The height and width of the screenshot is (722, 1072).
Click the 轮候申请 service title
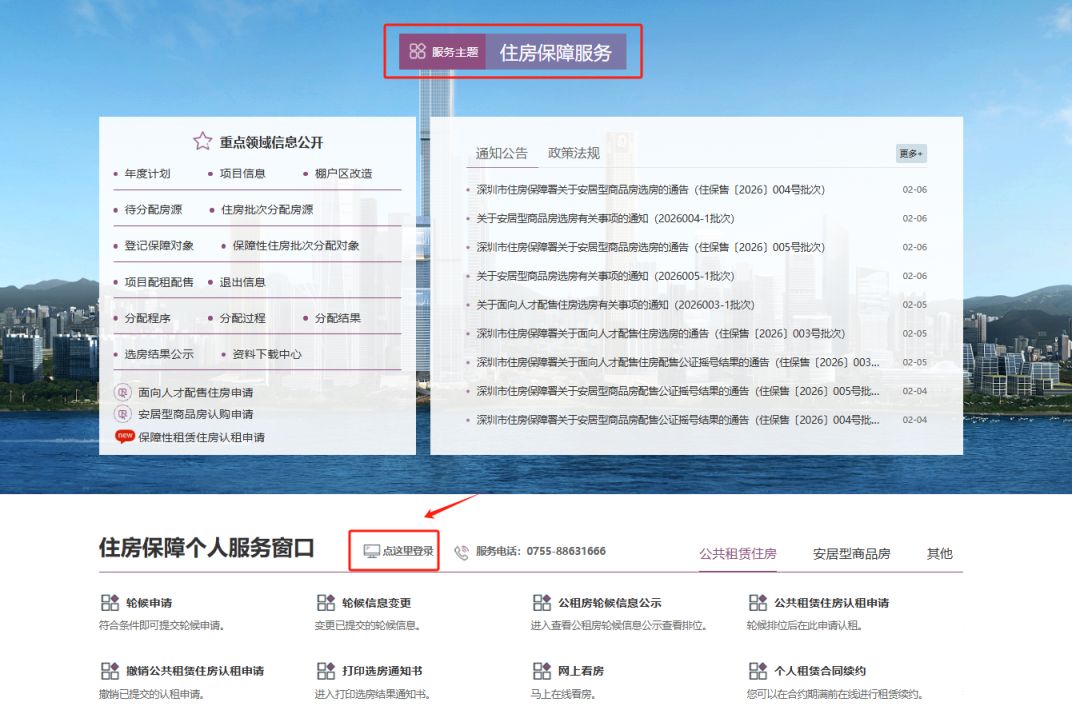pyautogui.click(x=149, y=602)
